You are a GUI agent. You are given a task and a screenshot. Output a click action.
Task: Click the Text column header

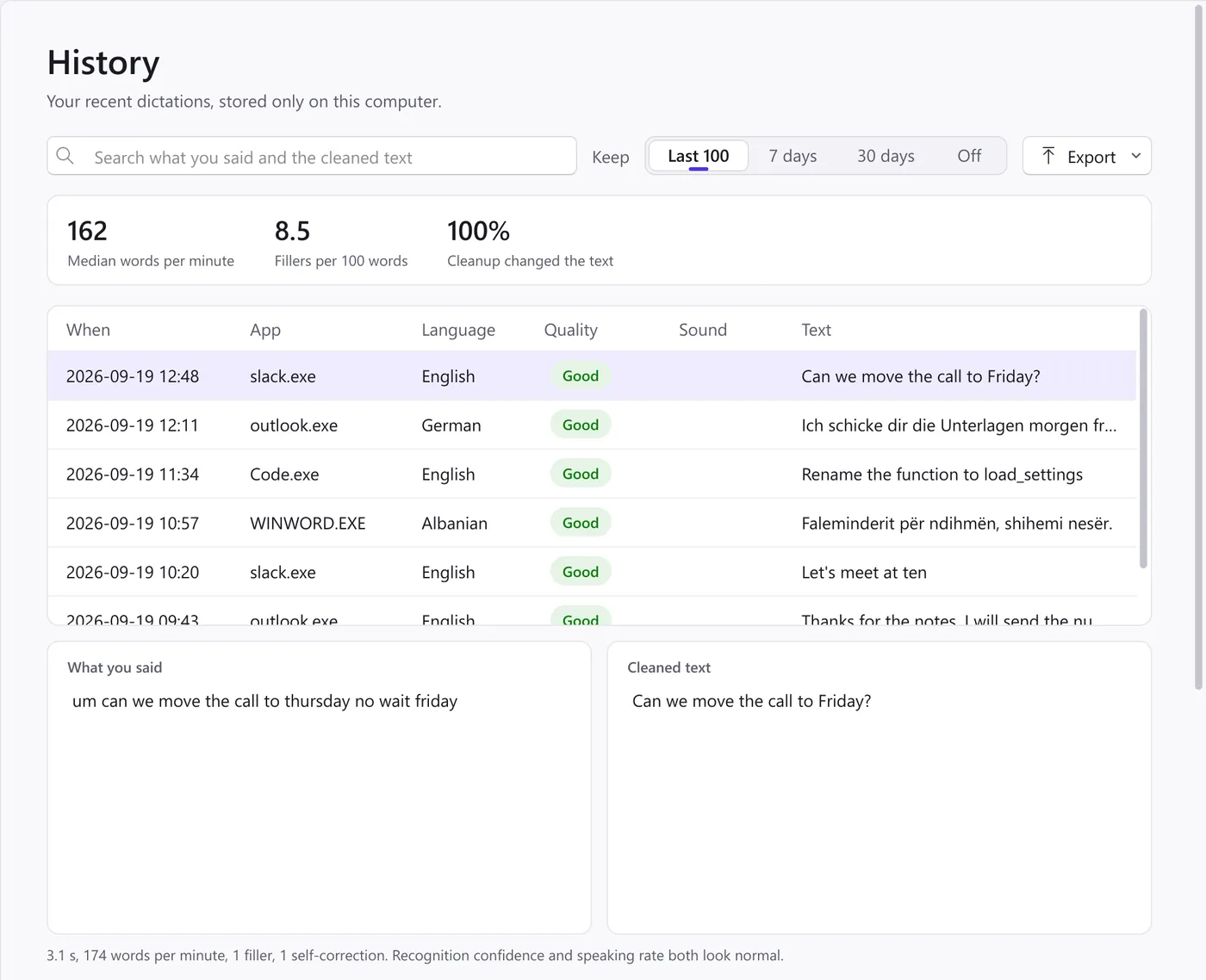tap(816, 330)
